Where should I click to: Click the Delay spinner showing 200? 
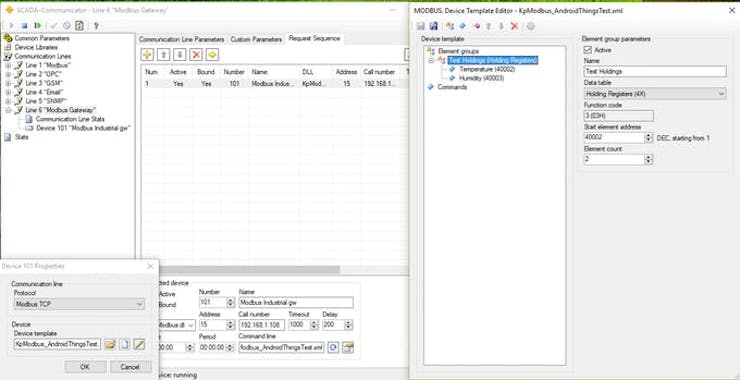(x=337, y=325)
